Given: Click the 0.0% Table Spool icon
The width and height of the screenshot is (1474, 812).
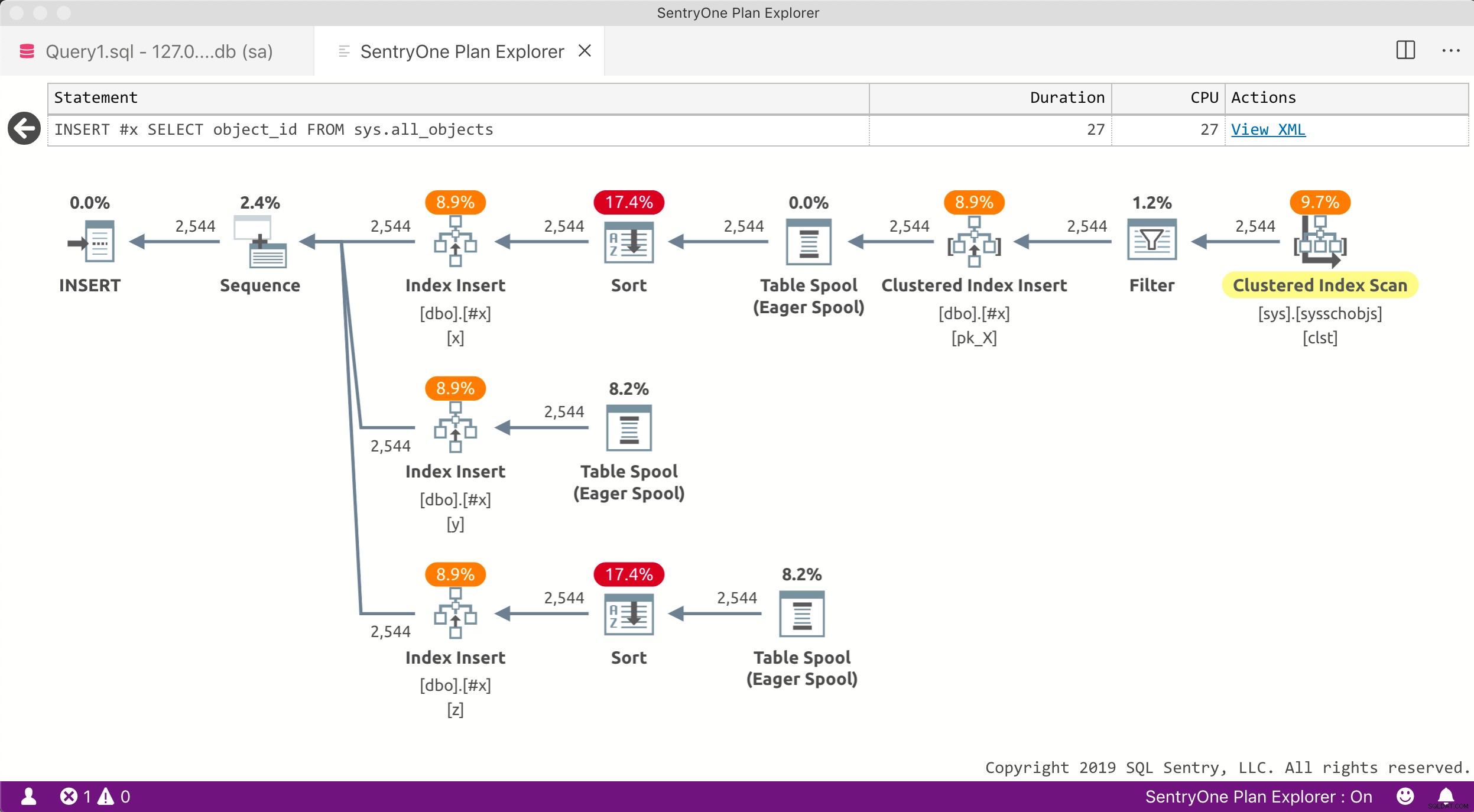Looking at the screenshot, I should pos(809,242).
